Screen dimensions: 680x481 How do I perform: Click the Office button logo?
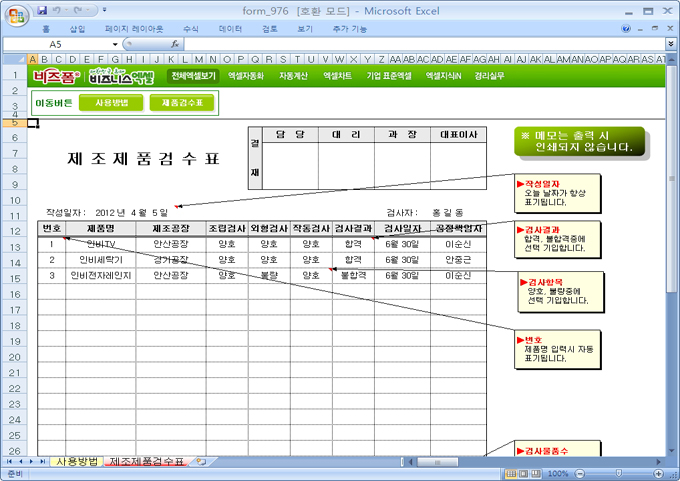[x=15, y=14]
